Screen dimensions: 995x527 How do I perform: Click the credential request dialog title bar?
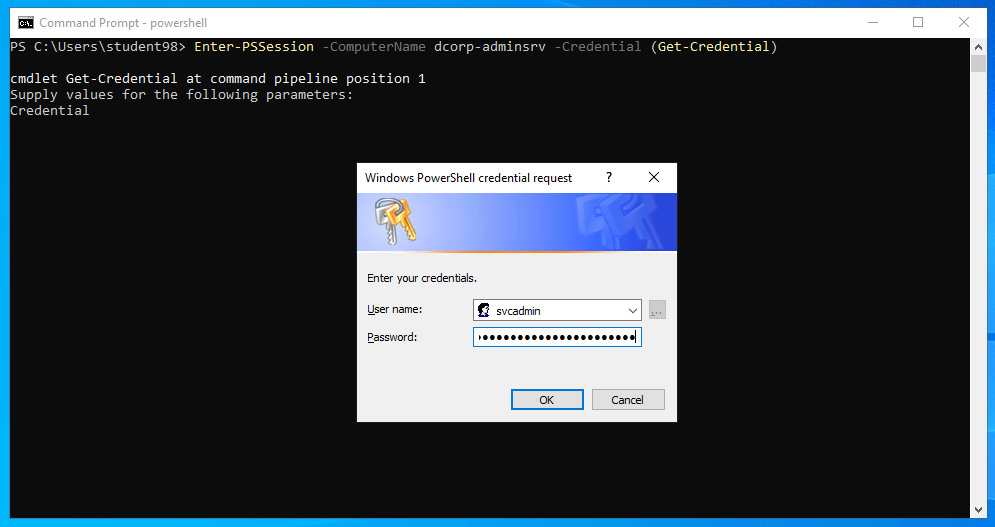click(x=470, y=177)
